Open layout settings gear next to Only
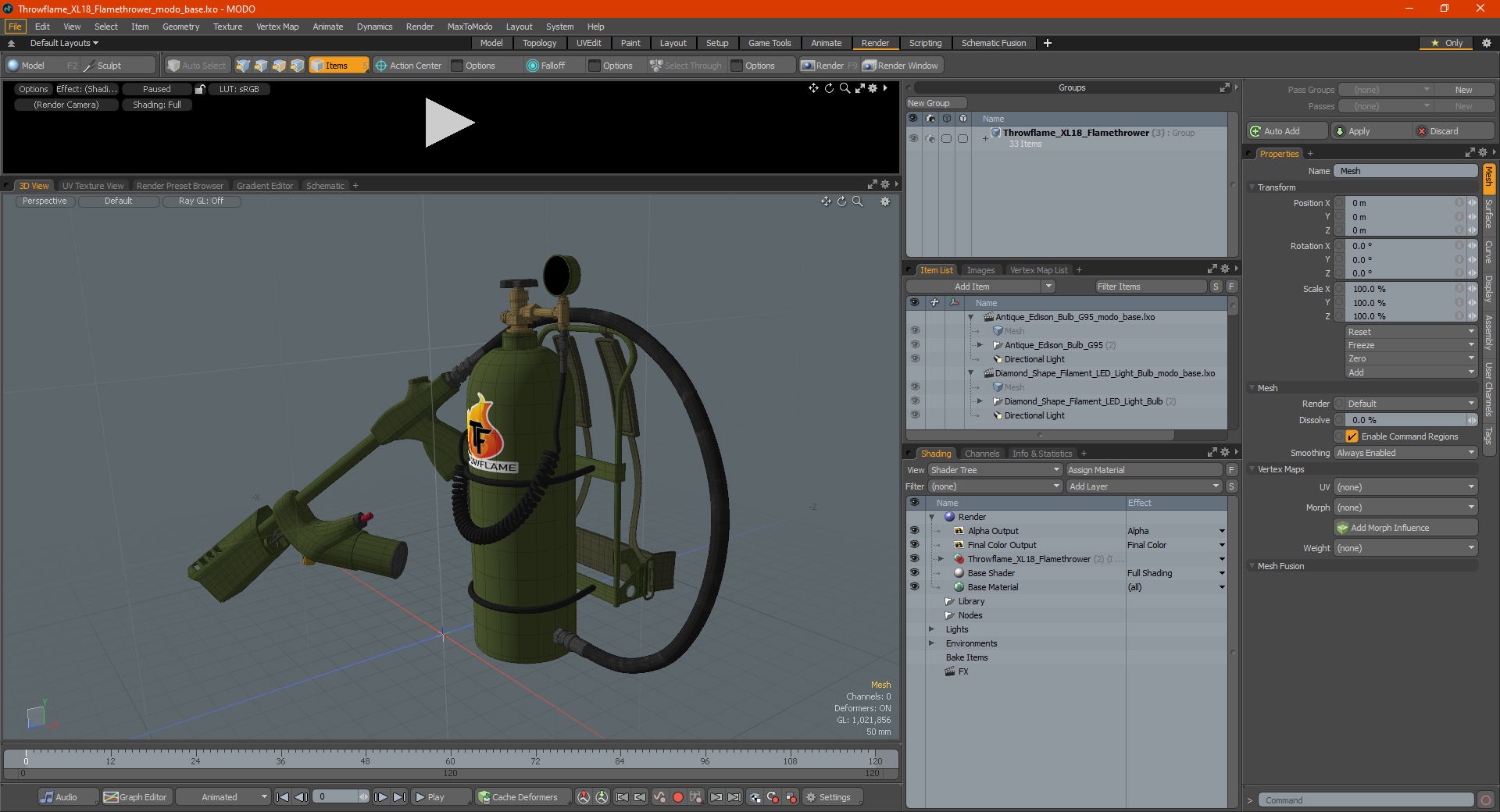This screenshot has width=1500, height=812. pyautogui.click(x=1486, y=43)
